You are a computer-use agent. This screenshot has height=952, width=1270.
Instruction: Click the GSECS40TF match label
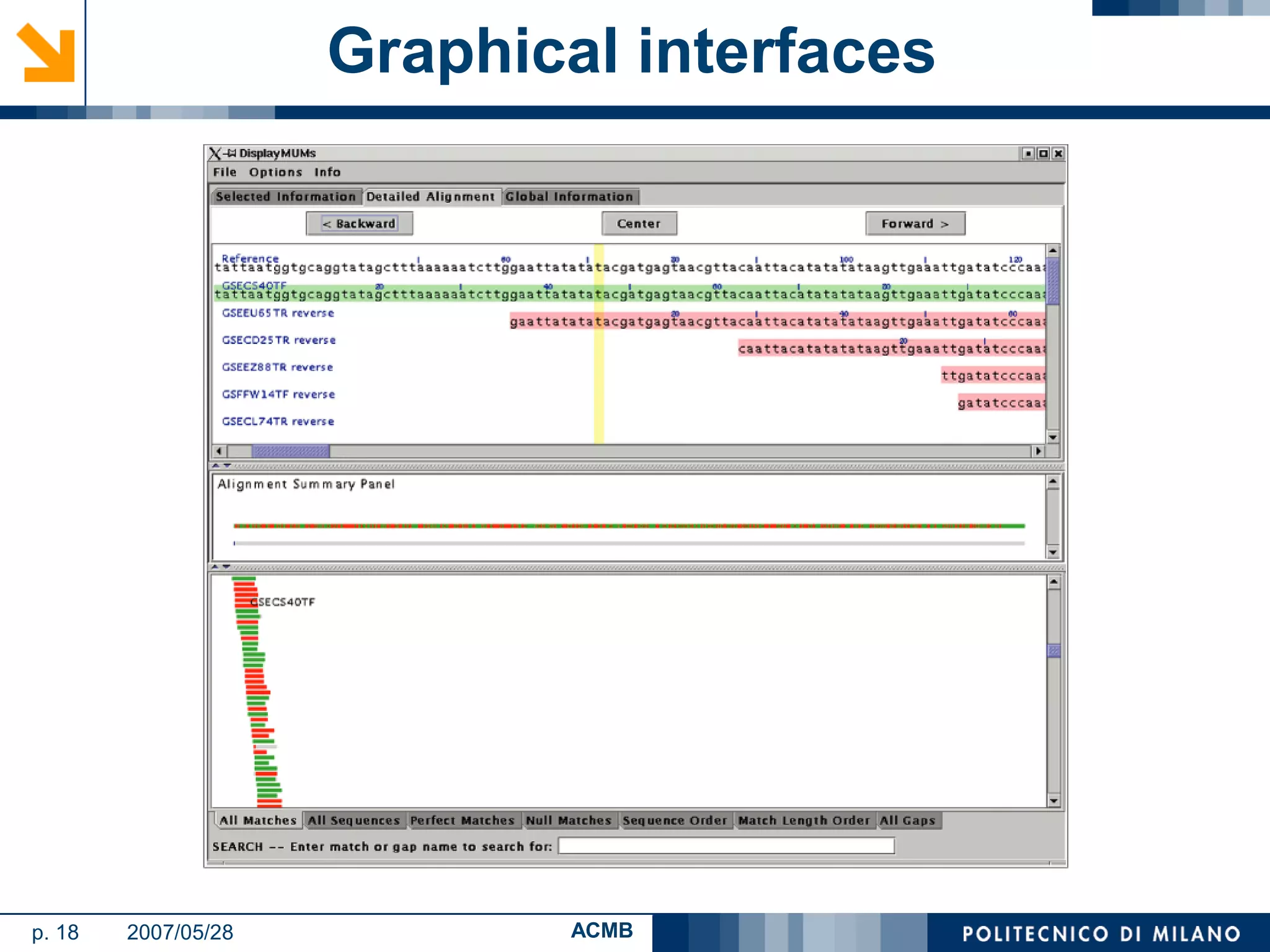tap(283, 602)
